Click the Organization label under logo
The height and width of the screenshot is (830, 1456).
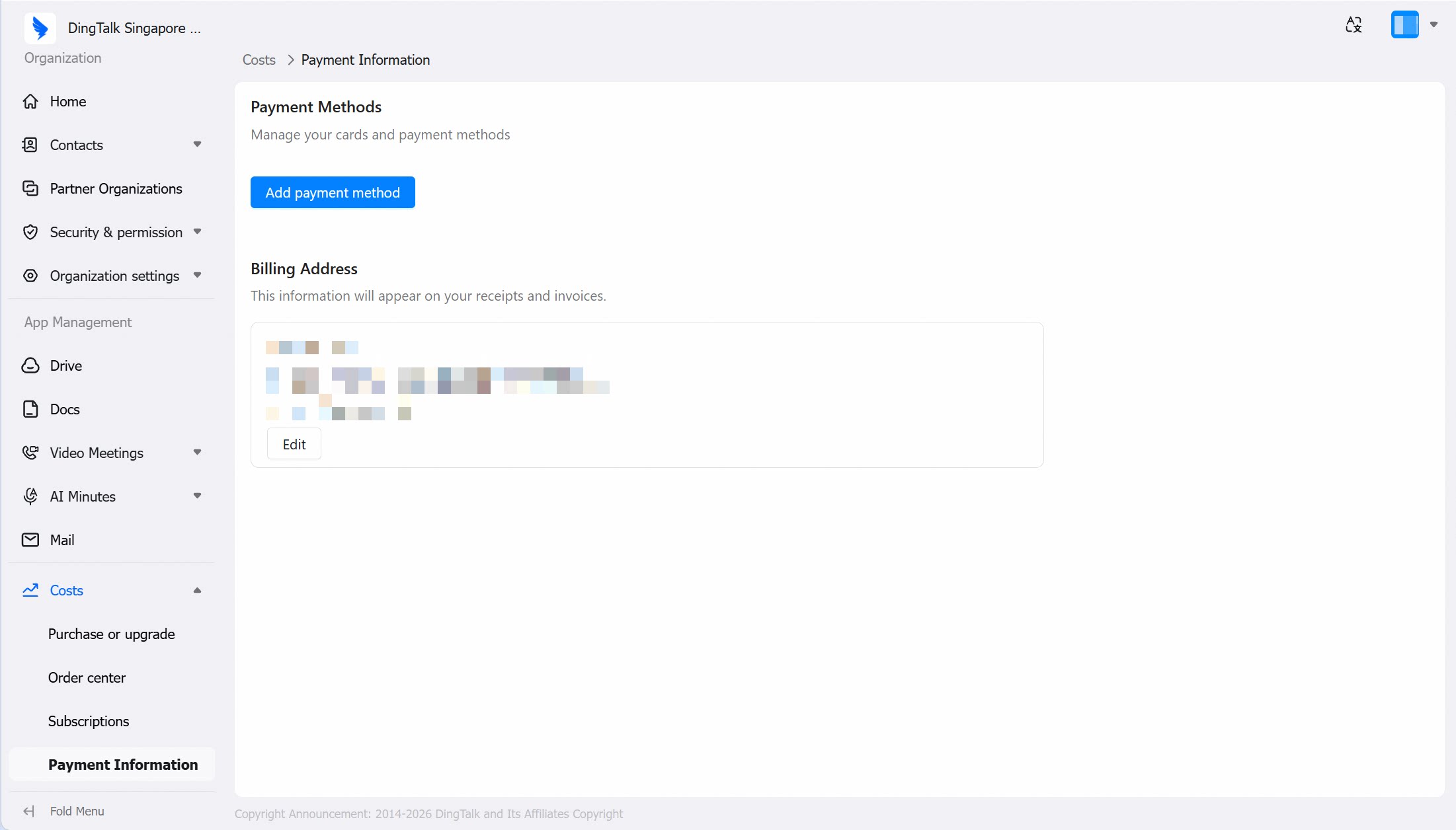[x=63, y=58]
